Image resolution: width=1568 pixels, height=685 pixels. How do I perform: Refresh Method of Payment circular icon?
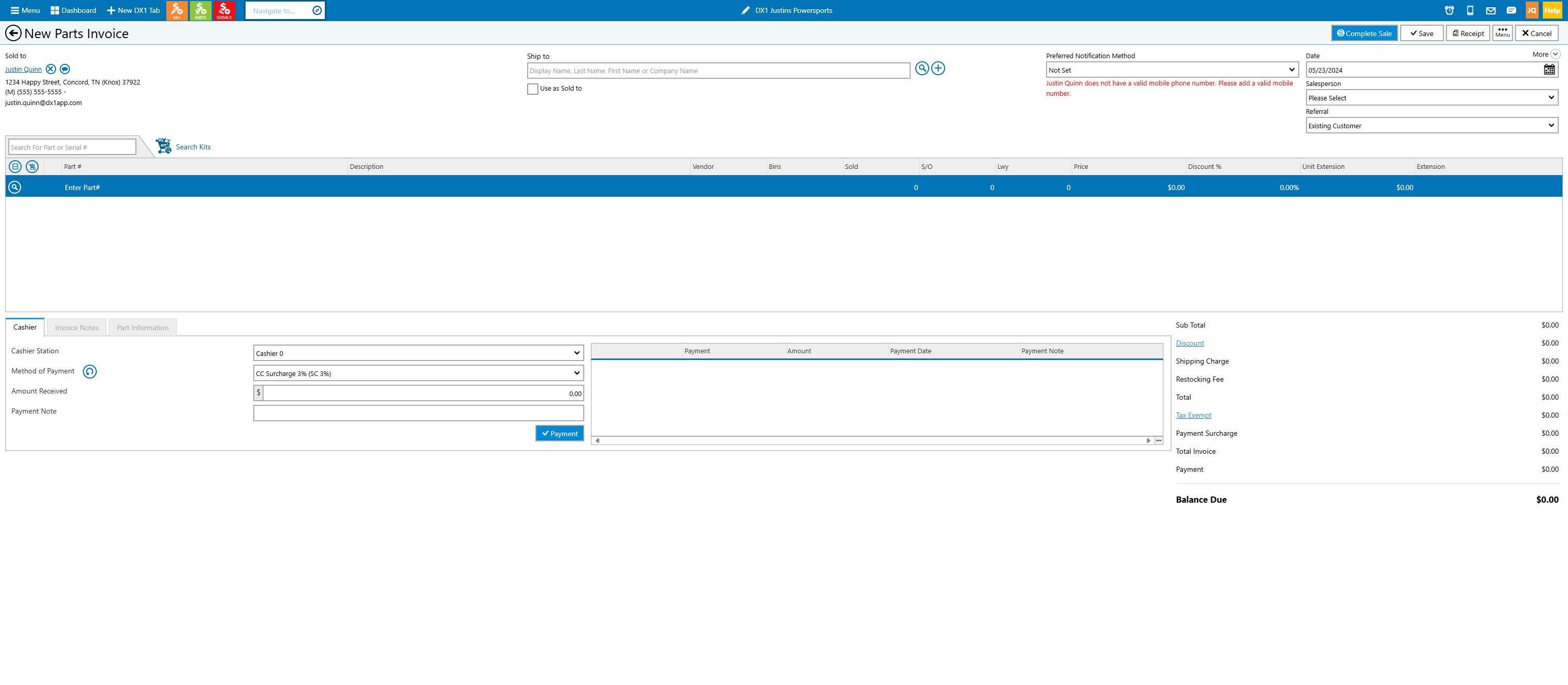[90, 371]
